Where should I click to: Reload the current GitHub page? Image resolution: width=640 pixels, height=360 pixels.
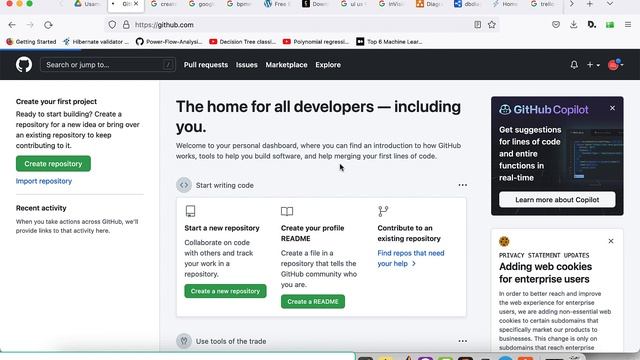coord(48,25)
